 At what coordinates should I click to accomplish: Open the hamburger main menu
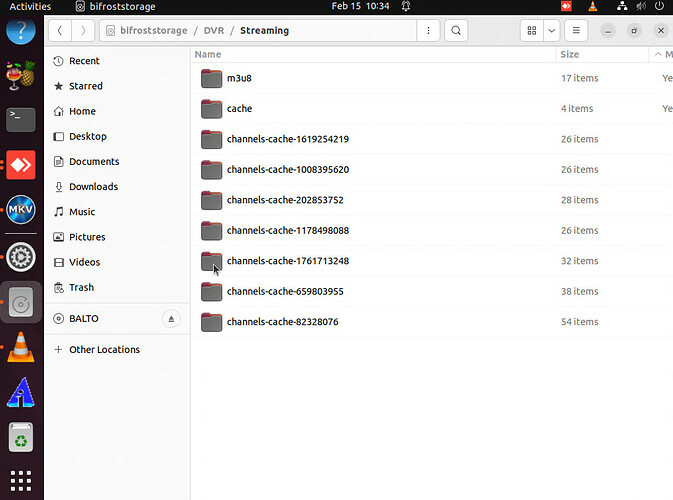click(576, 31)
